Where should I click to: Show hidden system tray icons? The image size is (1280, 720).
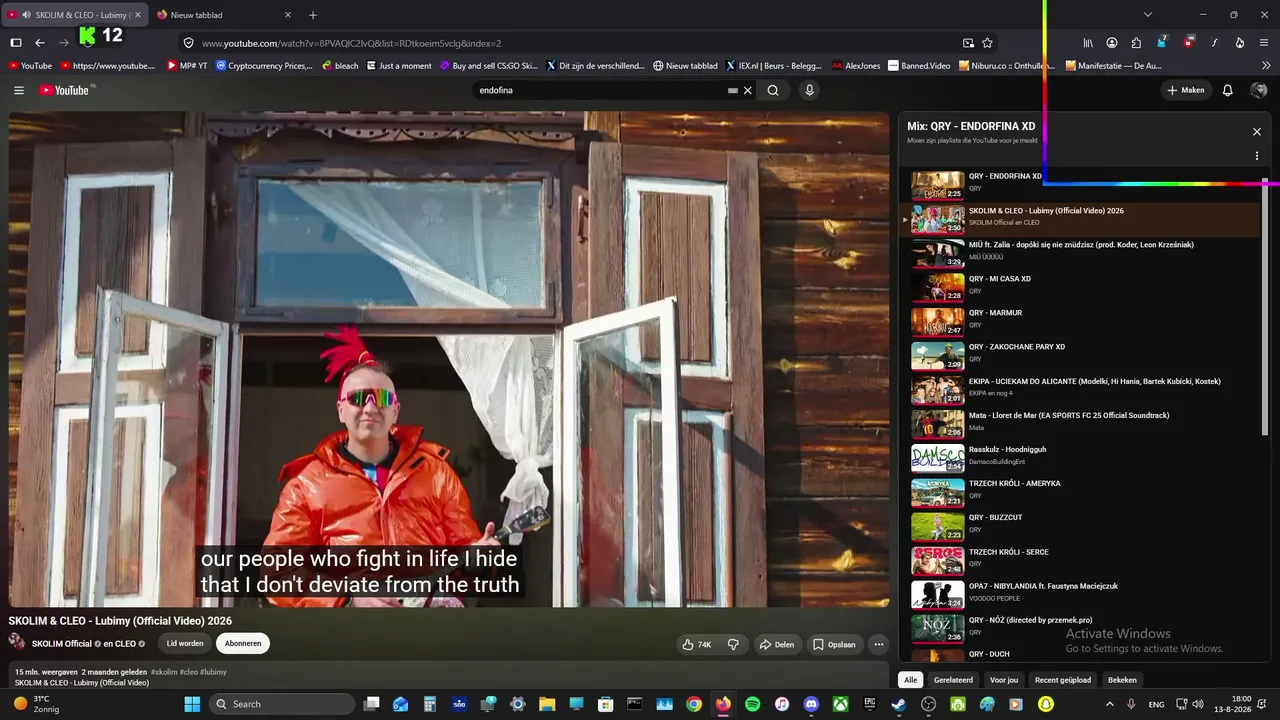pos(1109,704)
